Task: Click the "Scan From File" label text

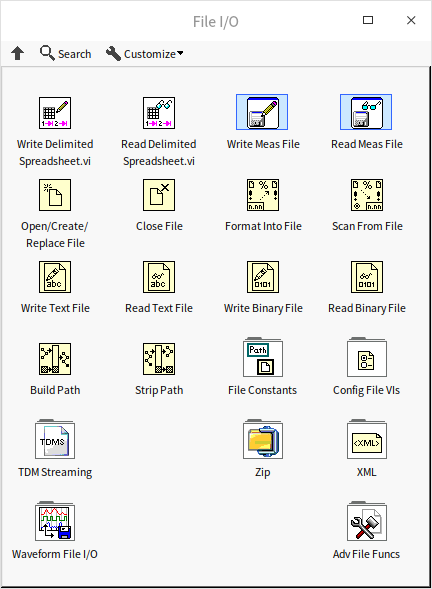Action: tap(367, 226)
